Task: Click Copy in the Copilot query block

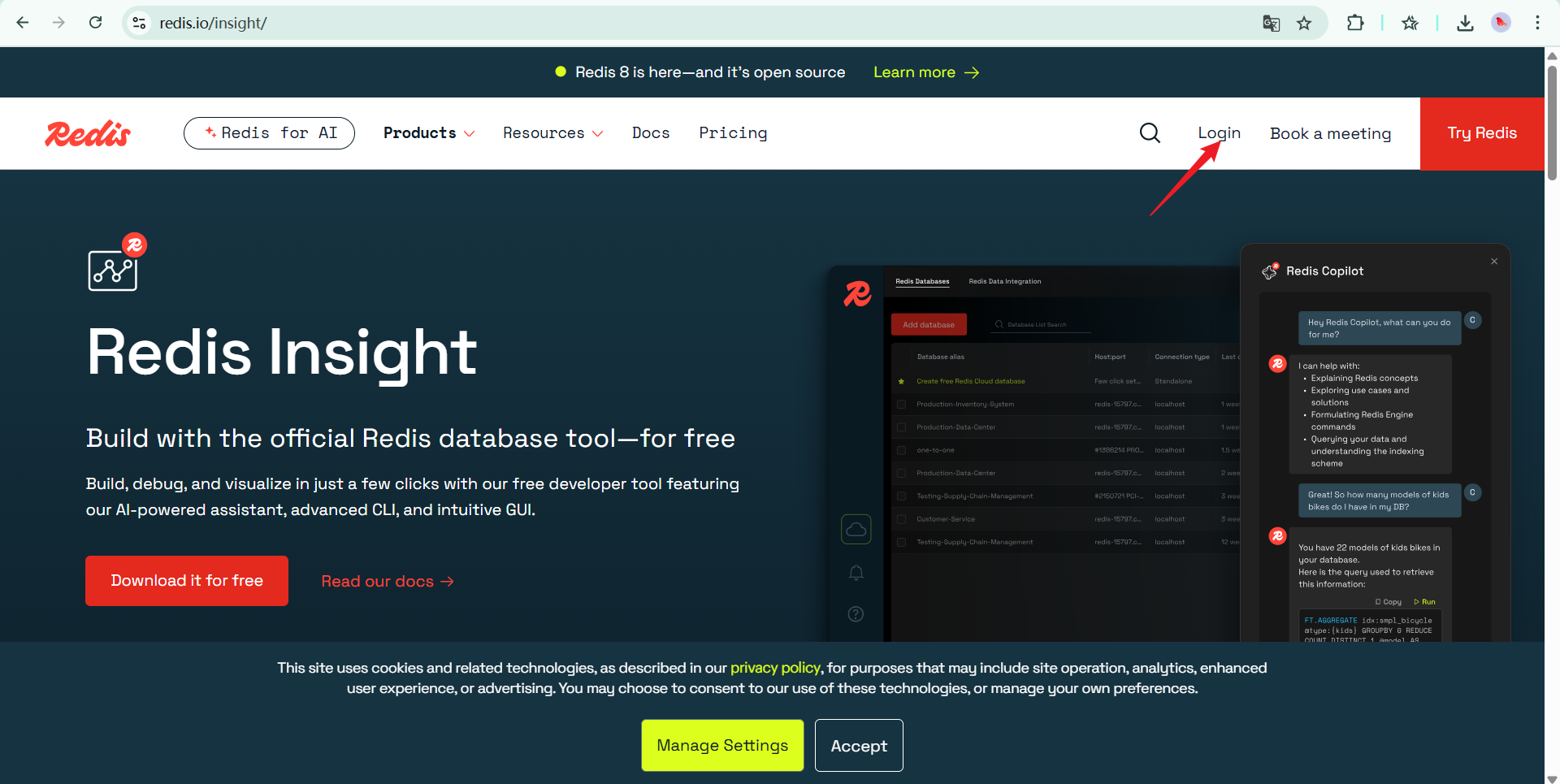Action: click(x=1389, y=602)
